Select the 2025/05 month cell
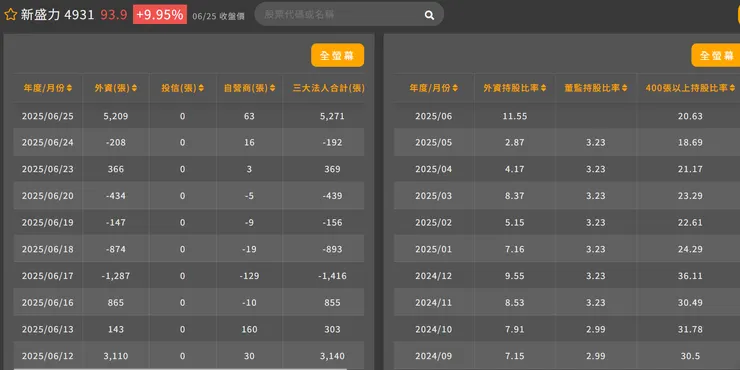740x370 pixels. tap(433, 143)
